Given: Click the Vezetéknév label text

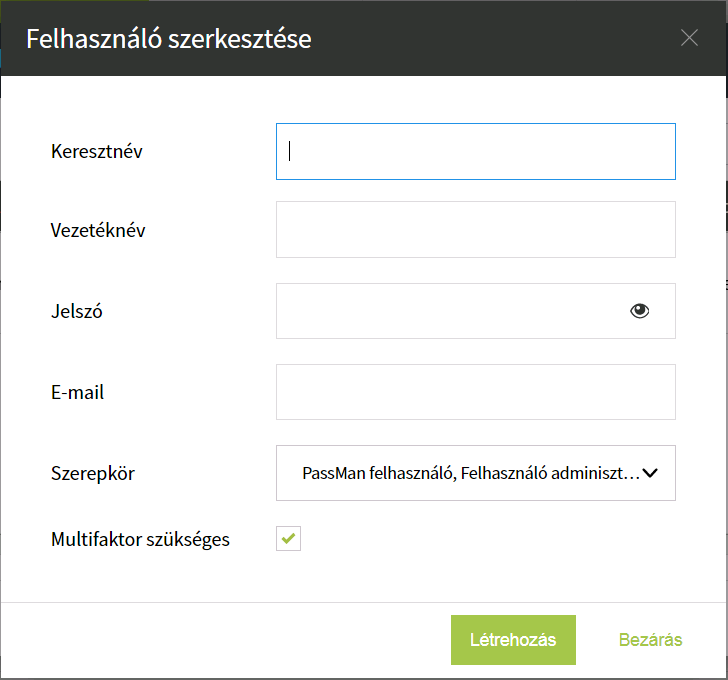Looking at the screenshot, I should pos(98,230).
